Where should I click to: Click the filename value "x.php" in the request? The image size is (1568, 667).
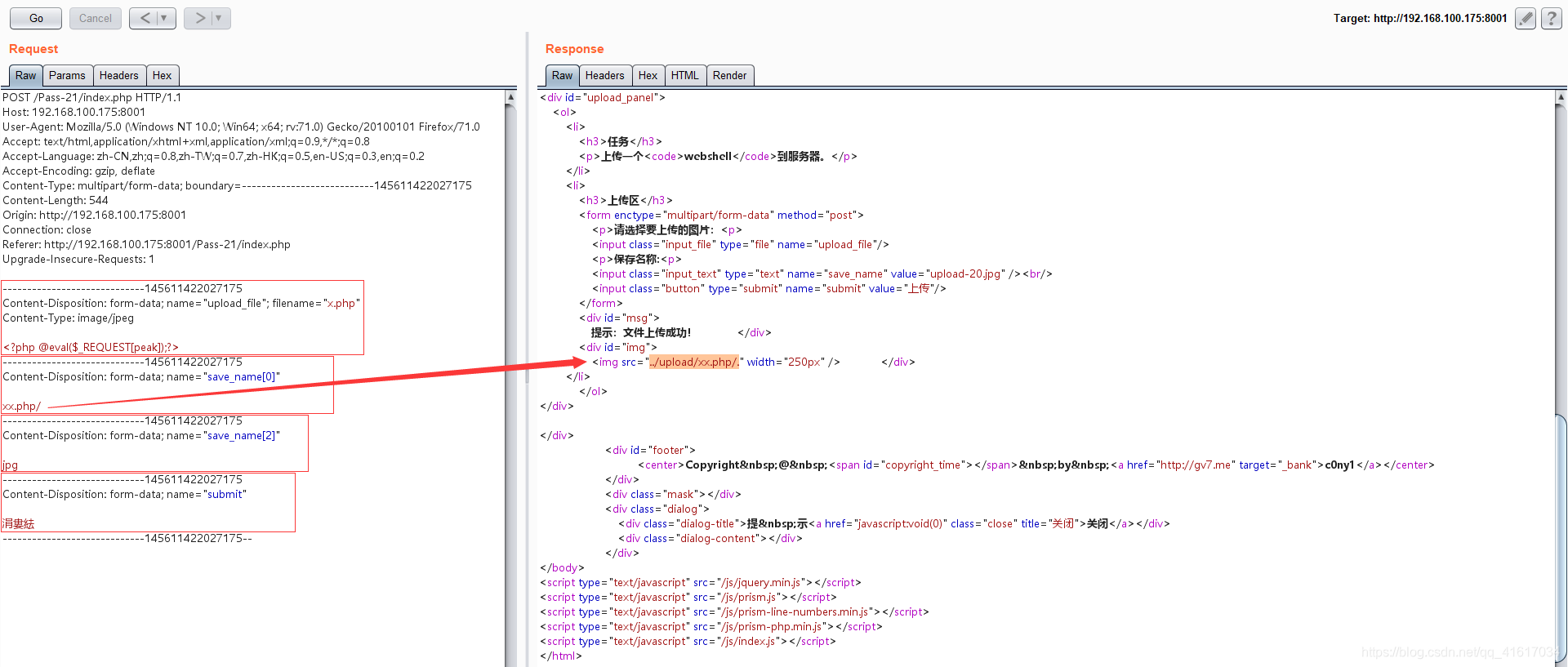(x=341, y=303)
